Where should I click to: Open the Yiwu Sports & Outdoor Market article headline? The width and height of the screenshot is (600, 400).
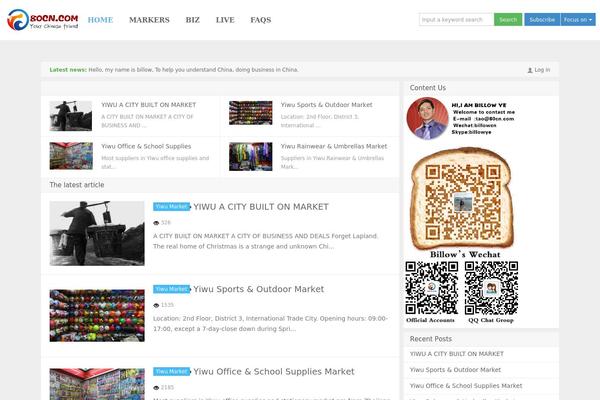click(x=259, y=289)
